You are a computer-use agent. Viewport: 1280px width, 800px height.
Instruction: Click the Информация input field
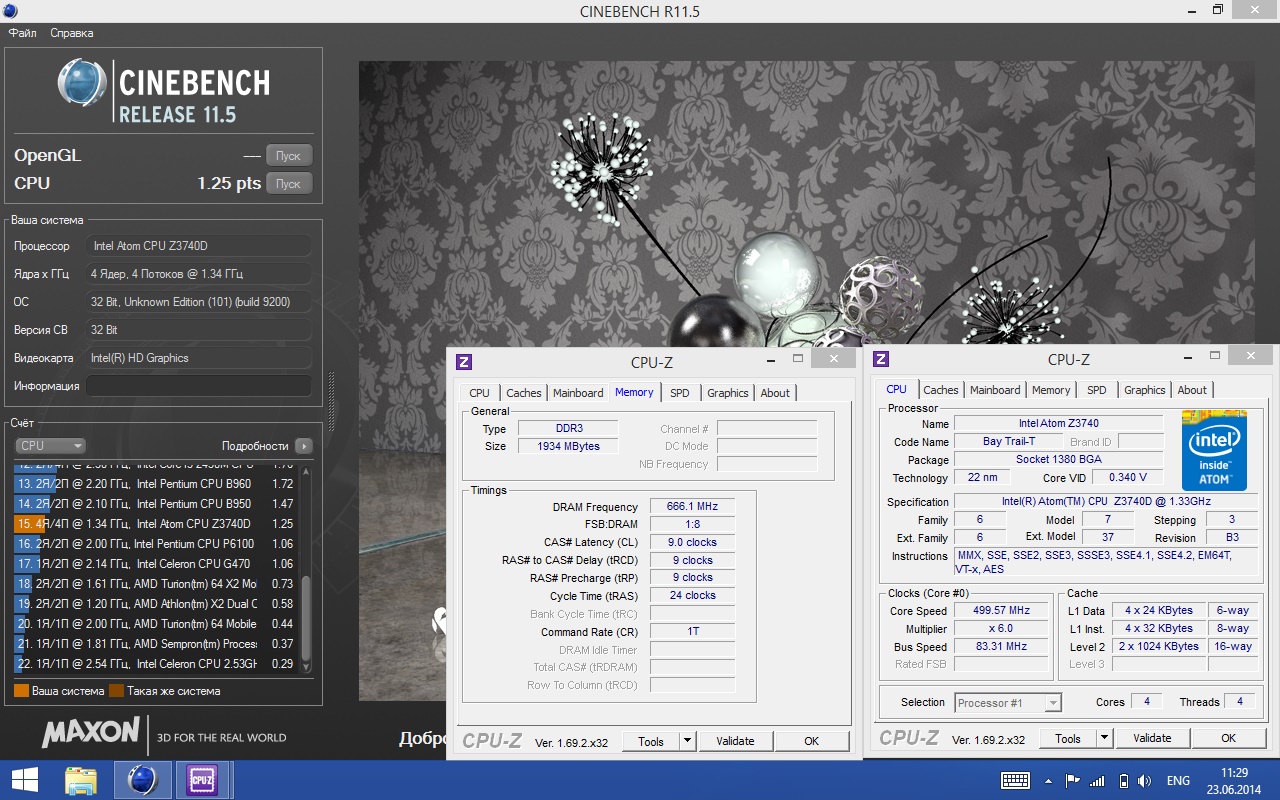point(198,385)
